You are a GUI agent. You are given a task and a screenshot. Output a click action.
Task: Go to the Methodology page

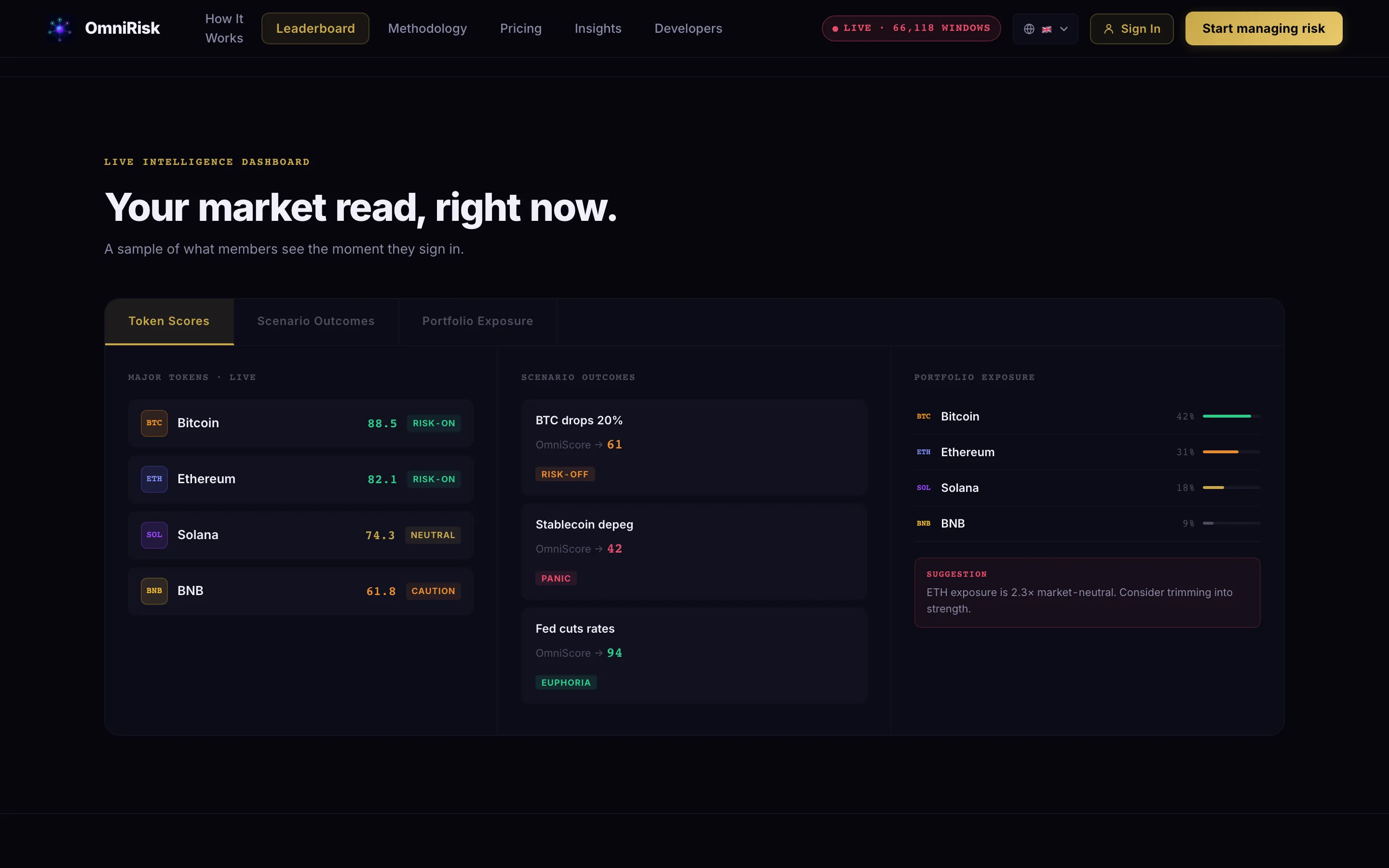point(427,29)
